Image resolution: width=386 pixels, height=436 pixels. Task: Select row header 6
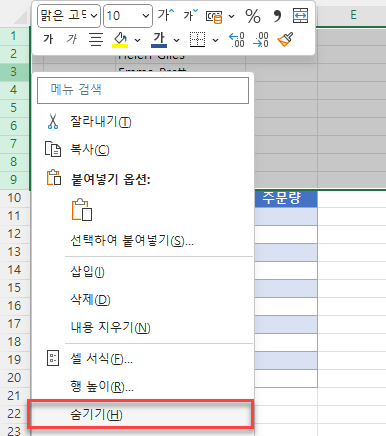pos(14,126)
